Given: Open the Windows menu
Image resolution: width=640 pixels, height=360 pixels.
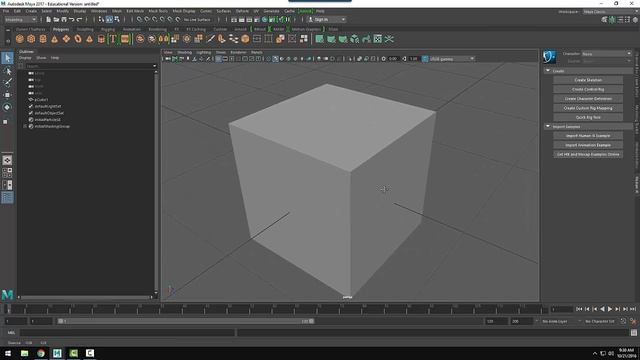Looking at the screenshot, I should pyautogui.click(x=99, y=11).
